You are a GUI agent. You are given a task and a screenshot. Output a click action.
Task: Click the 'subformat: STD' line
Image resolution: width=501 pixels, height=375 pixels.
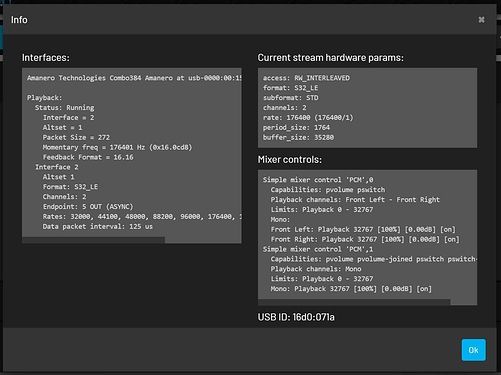coord(291,98)
